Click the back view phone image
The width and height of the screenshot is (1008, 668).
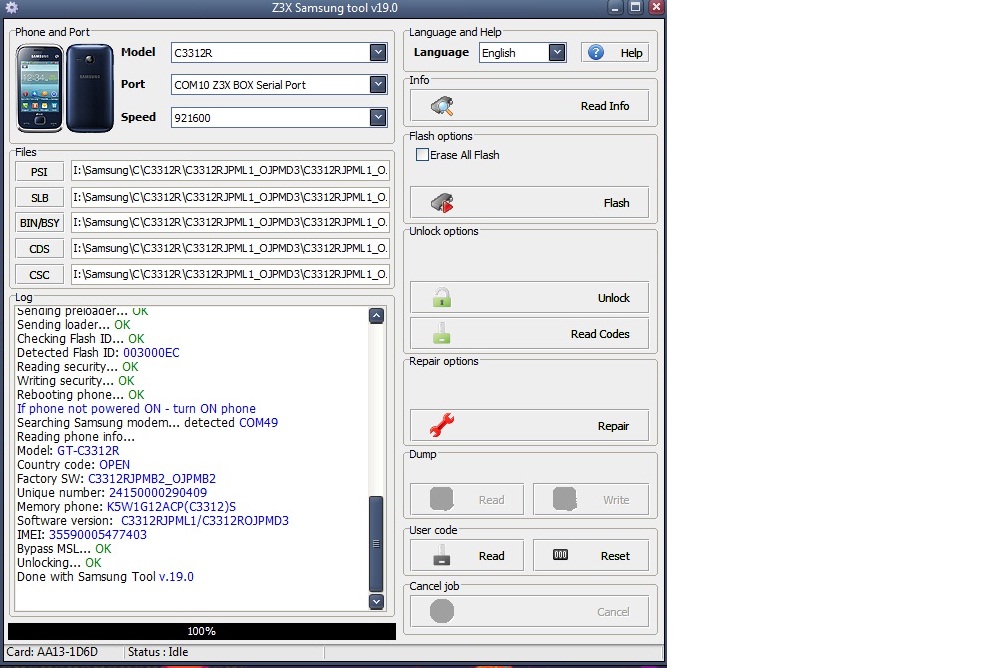[x=90, y=88]
